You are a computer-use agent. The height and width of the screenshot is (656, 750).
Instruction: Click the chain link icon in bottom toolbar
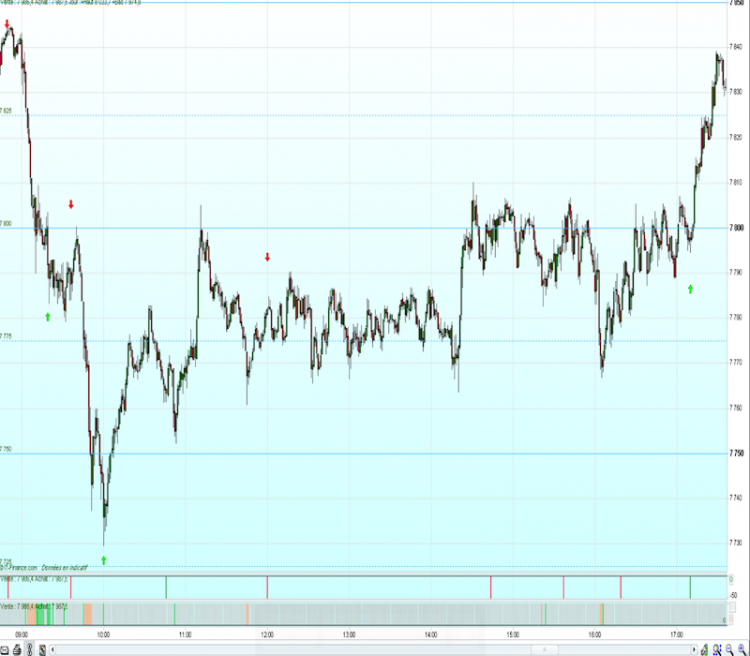(x=30, y=650)
